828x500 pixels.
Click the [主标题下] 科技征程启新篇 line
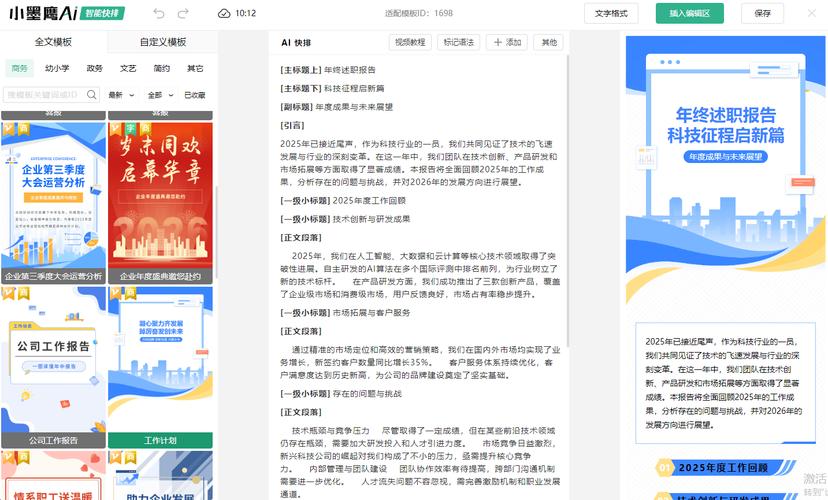coord(332,88)
